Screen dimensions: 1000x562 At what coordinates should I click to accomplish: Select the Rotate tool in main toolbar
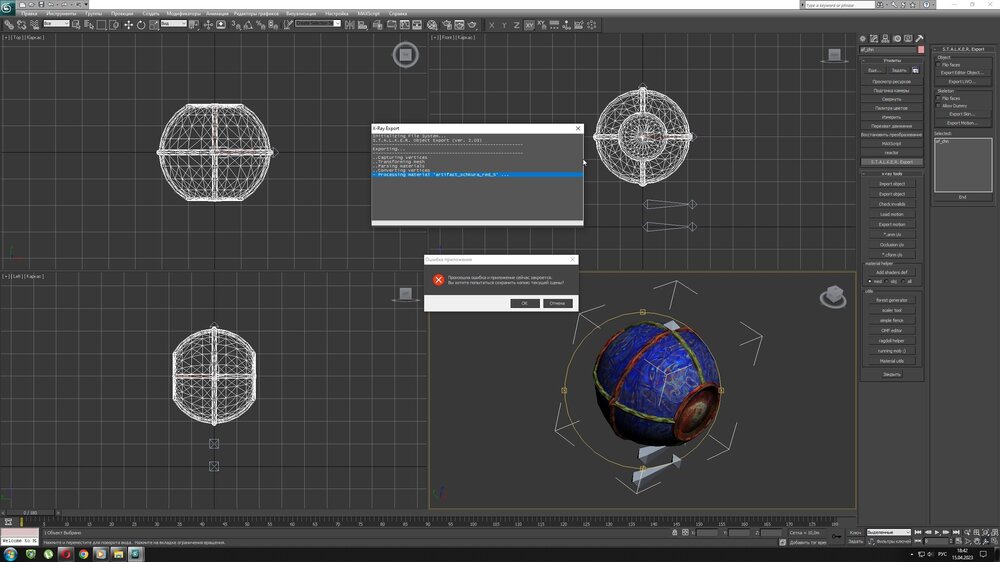[141, 24]
